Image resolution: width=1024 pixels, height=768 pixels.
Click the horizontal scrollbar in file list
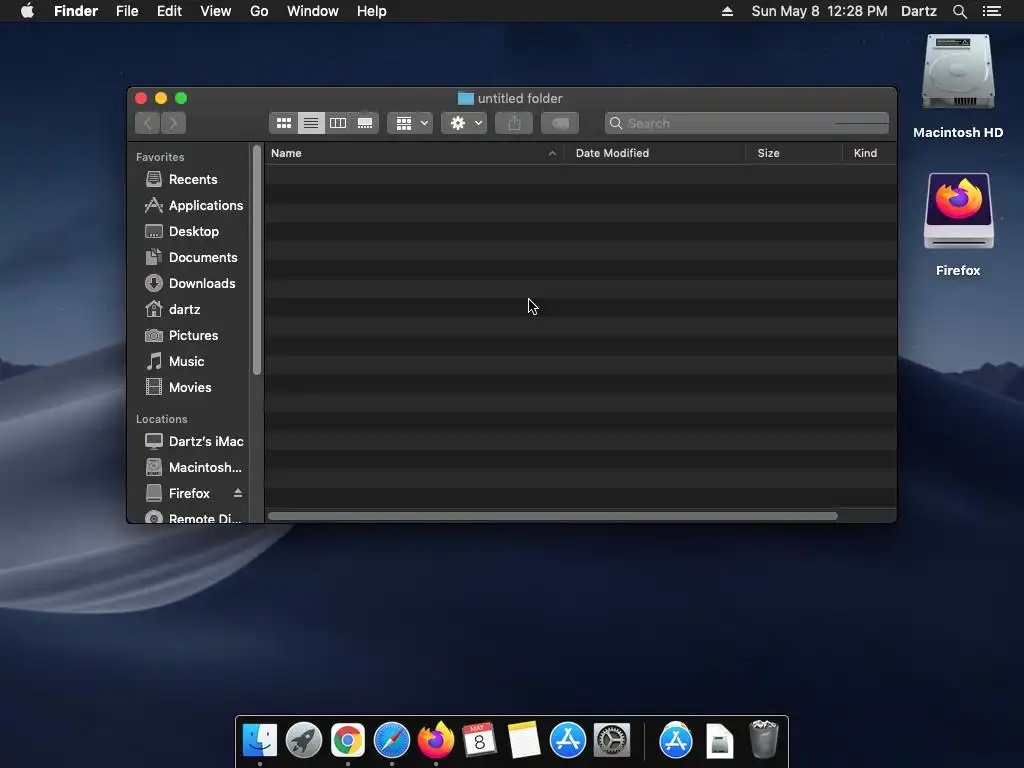click(x=552, y=516)
